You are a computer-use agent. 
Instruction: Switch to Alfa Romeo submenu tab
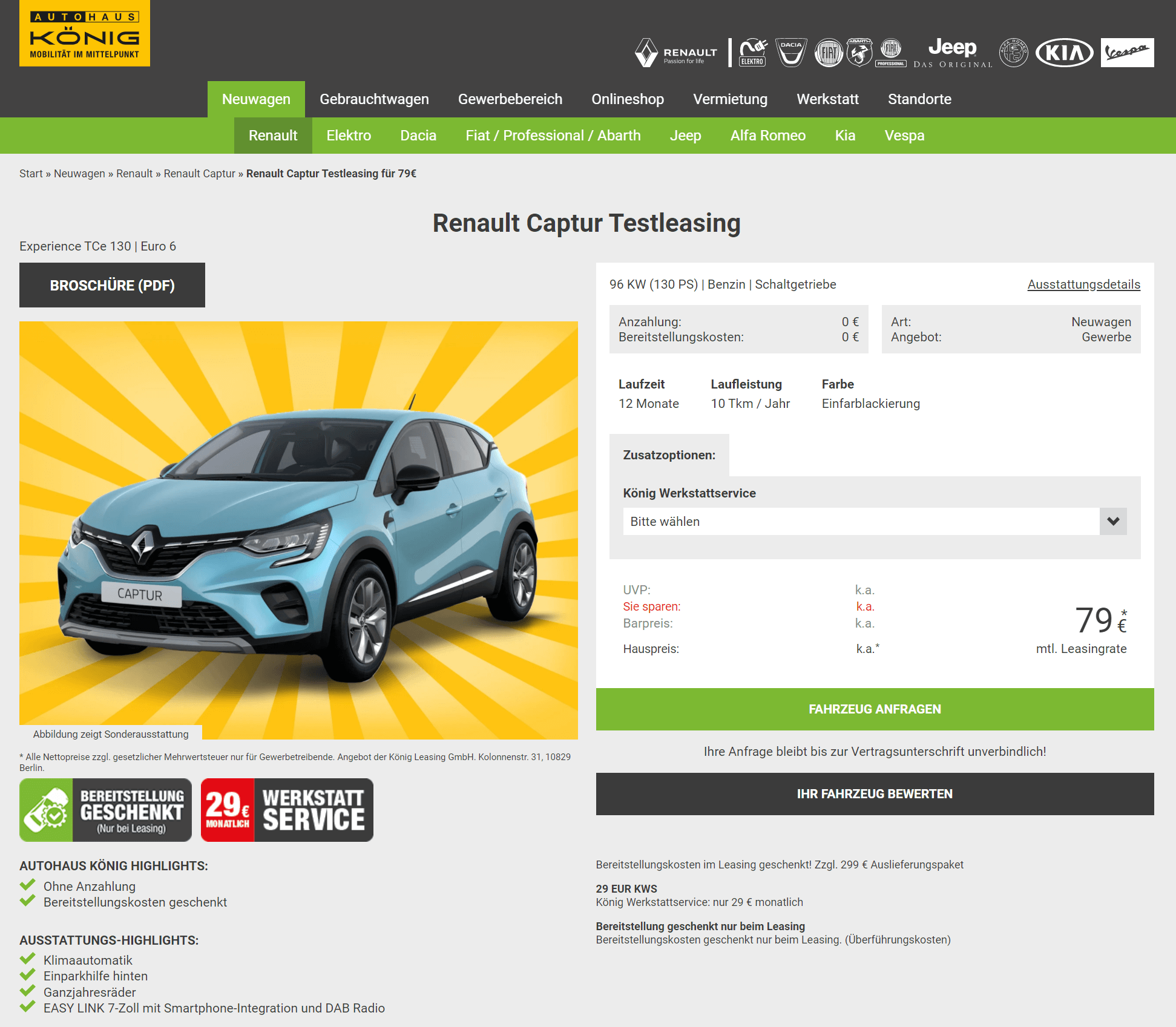pos(767,136)
